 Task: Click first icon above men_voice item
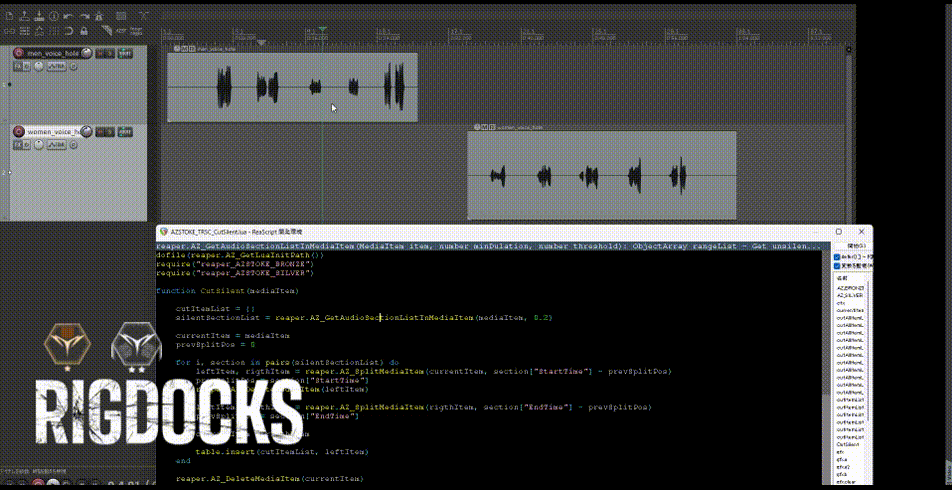[177, 49]
